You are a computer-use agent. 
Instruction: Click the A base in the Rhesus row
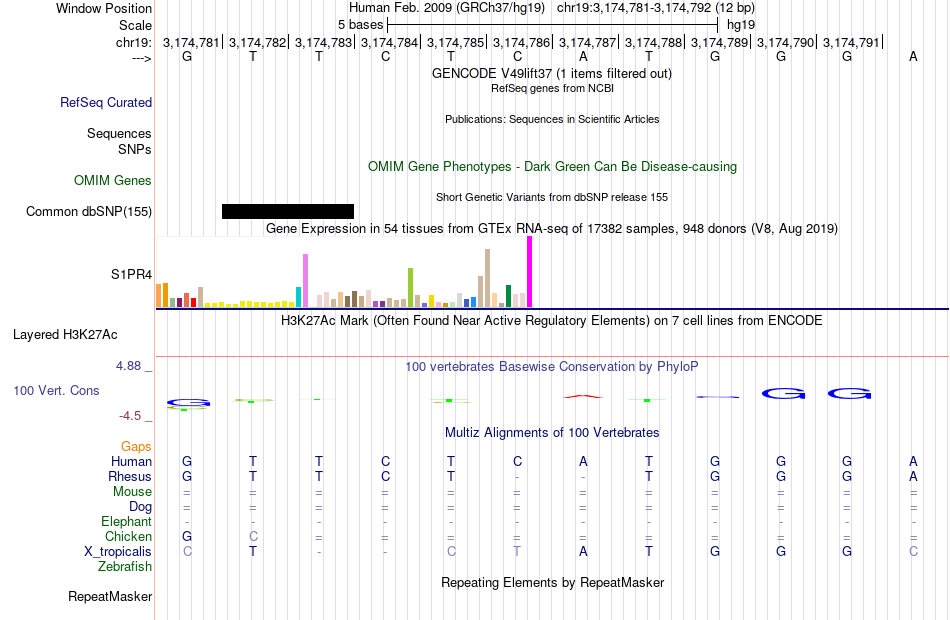[913, 477]
